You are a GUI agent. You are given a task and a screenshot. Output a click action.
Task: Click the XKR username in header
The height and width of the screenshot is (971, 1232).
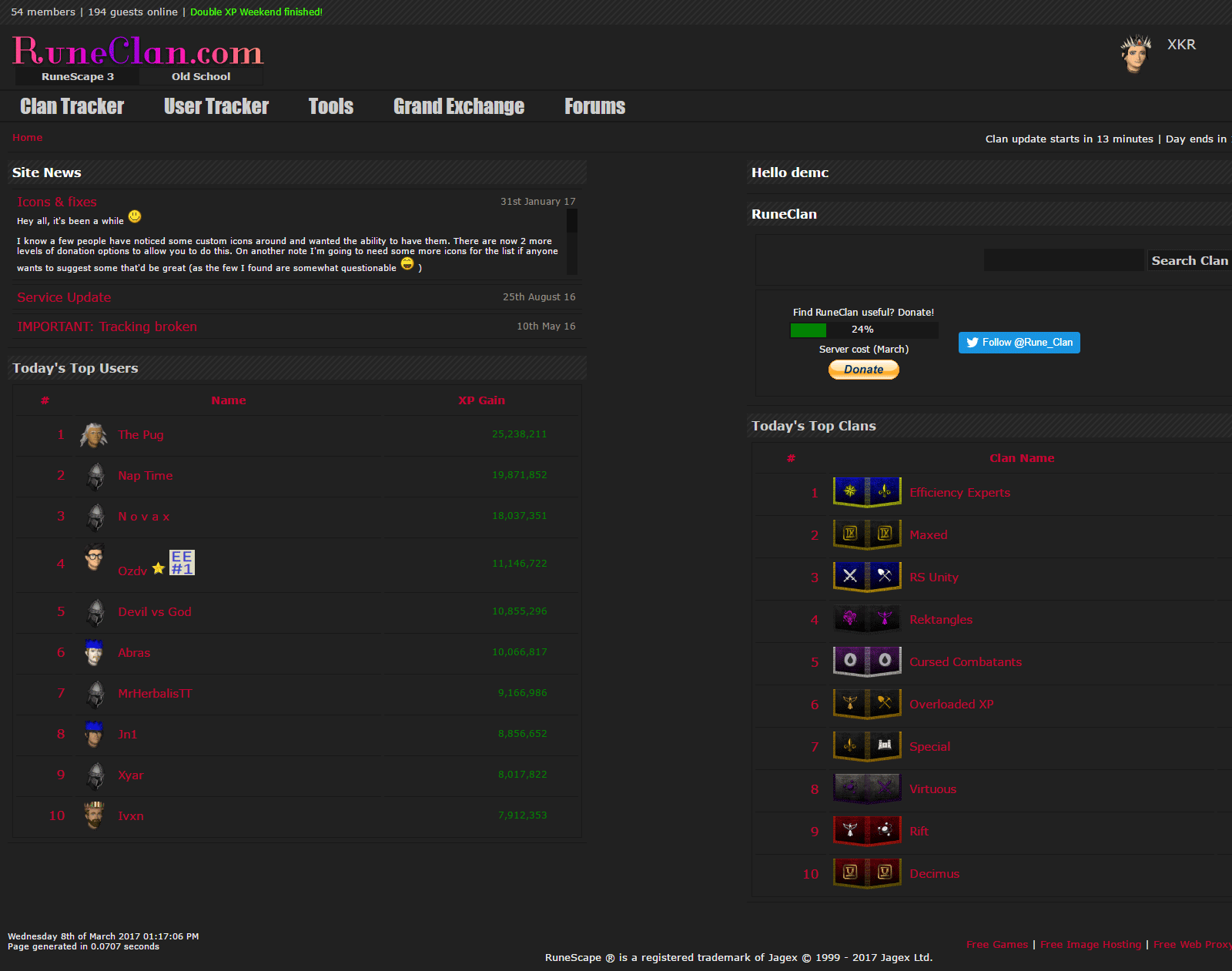coord(1181,45)
